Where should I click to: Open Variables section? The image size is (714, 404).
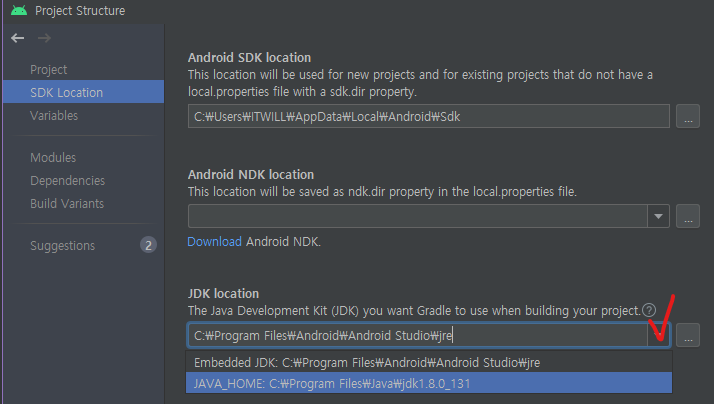[x=54, y=116]
